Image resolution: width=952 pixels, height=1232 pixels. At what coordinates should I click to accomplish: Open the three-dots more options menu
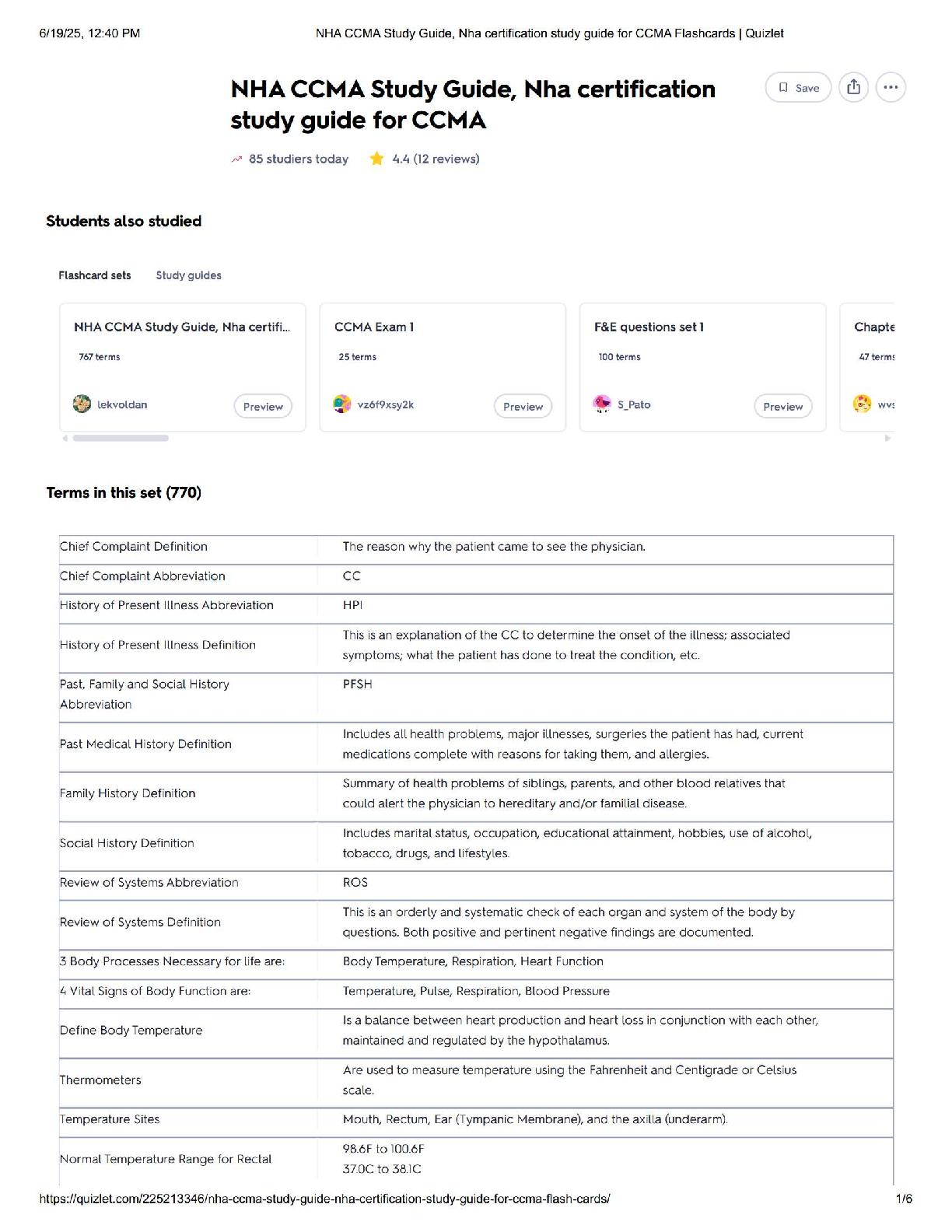click(891, 87)
